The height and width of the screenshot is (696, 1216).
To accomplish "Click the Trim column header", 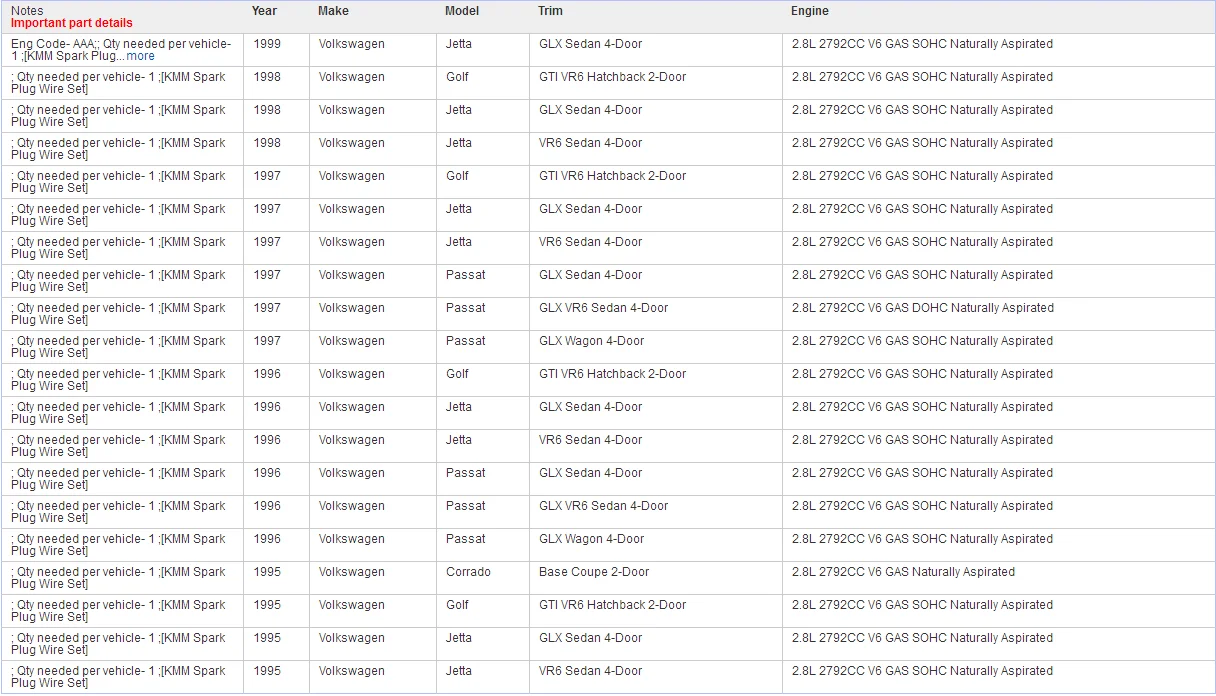I will tap(550, 11).
